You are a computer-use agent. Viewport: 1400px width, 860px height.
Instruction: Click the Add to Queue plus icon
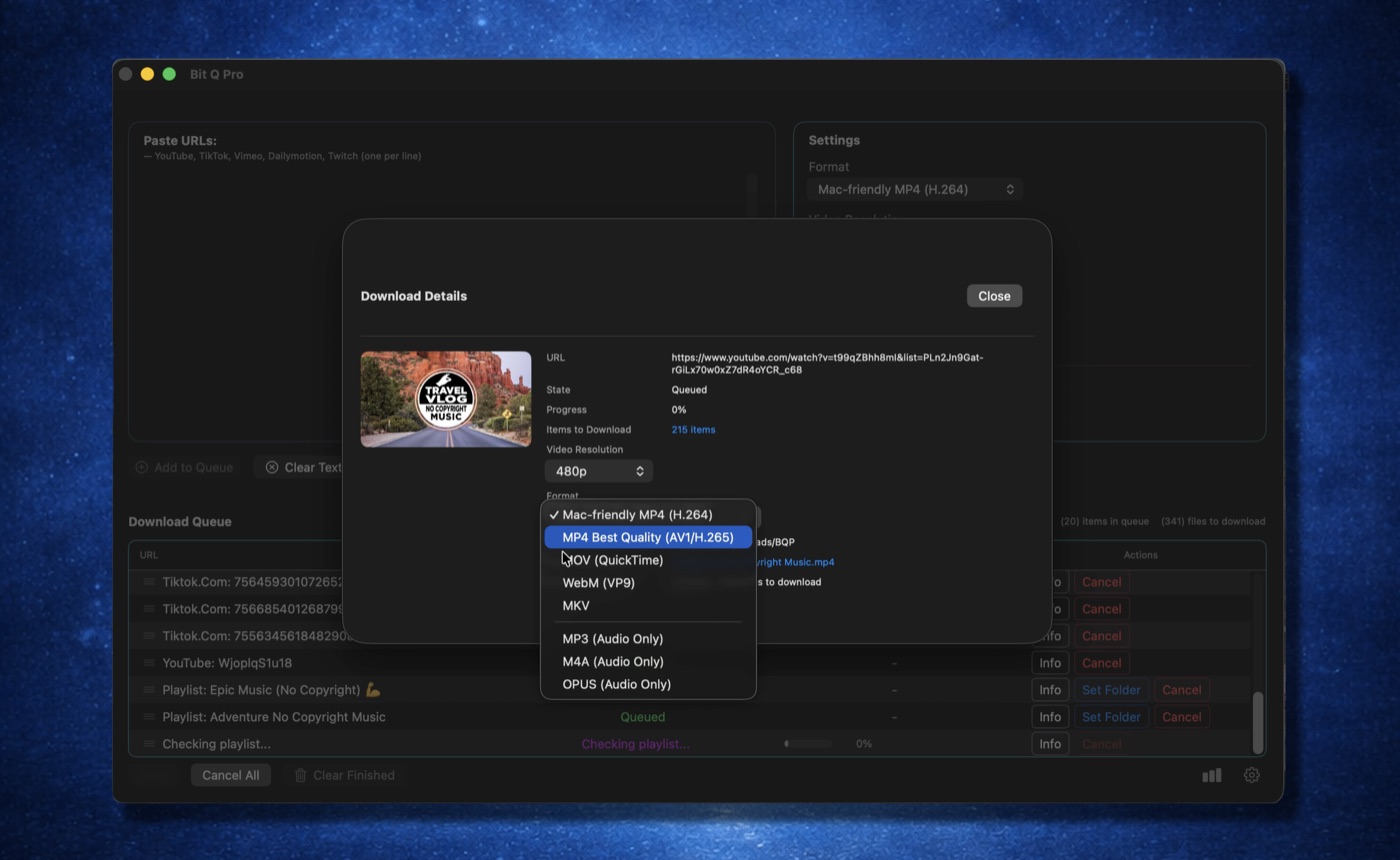click(141, 467)
